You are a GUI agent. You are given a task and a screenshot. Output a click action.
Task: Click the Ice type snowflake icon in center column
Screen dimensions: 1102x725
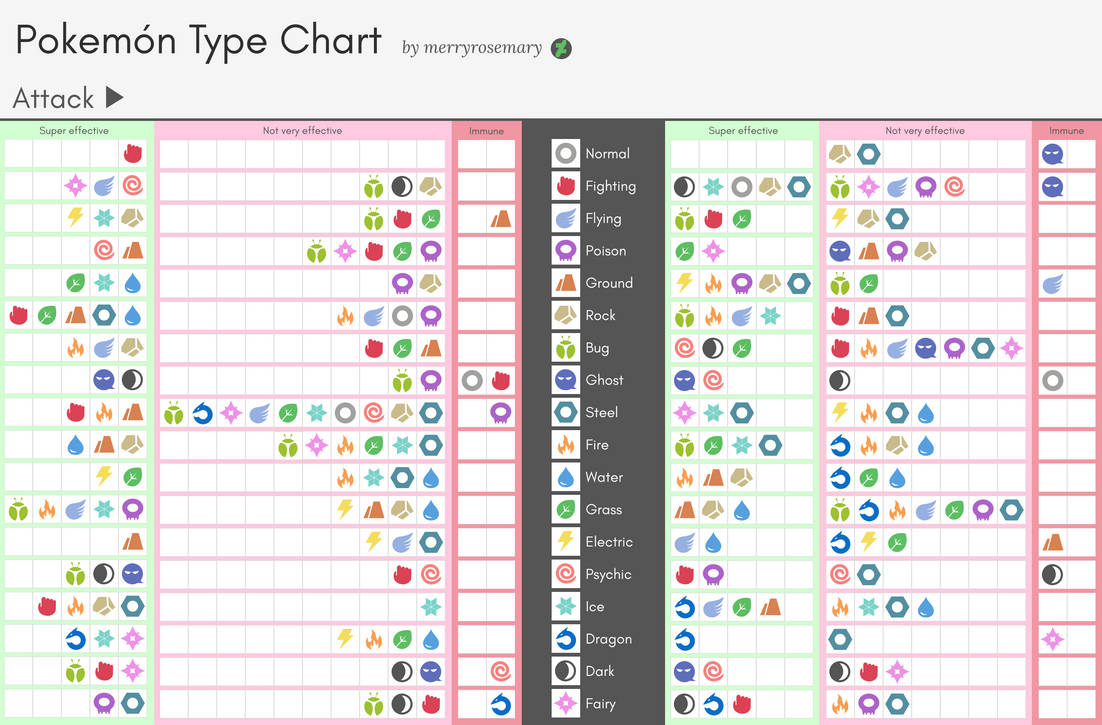566,606
